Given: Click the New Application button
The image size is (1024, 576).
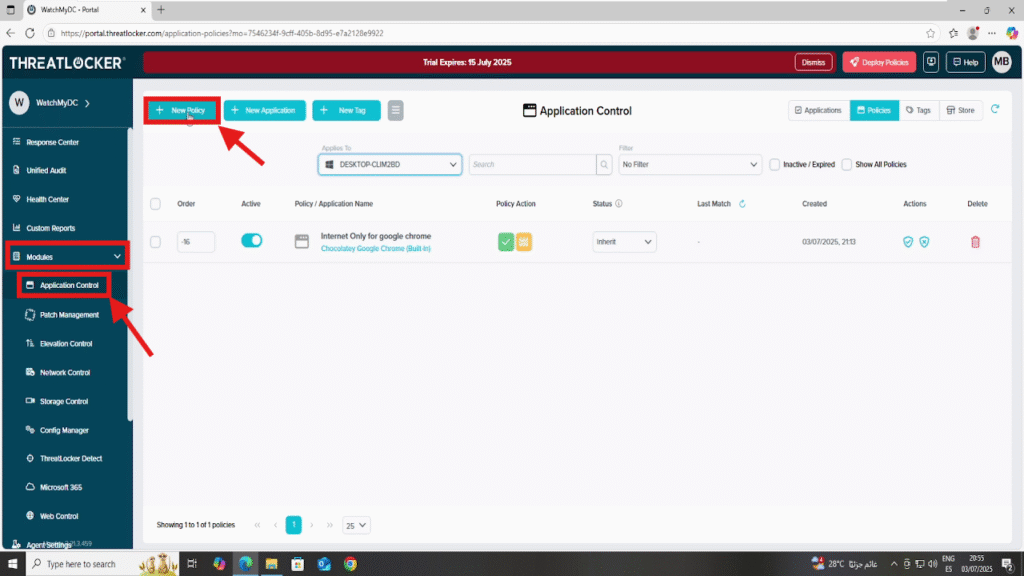Looking at the screenshot, I should [264, 110].
